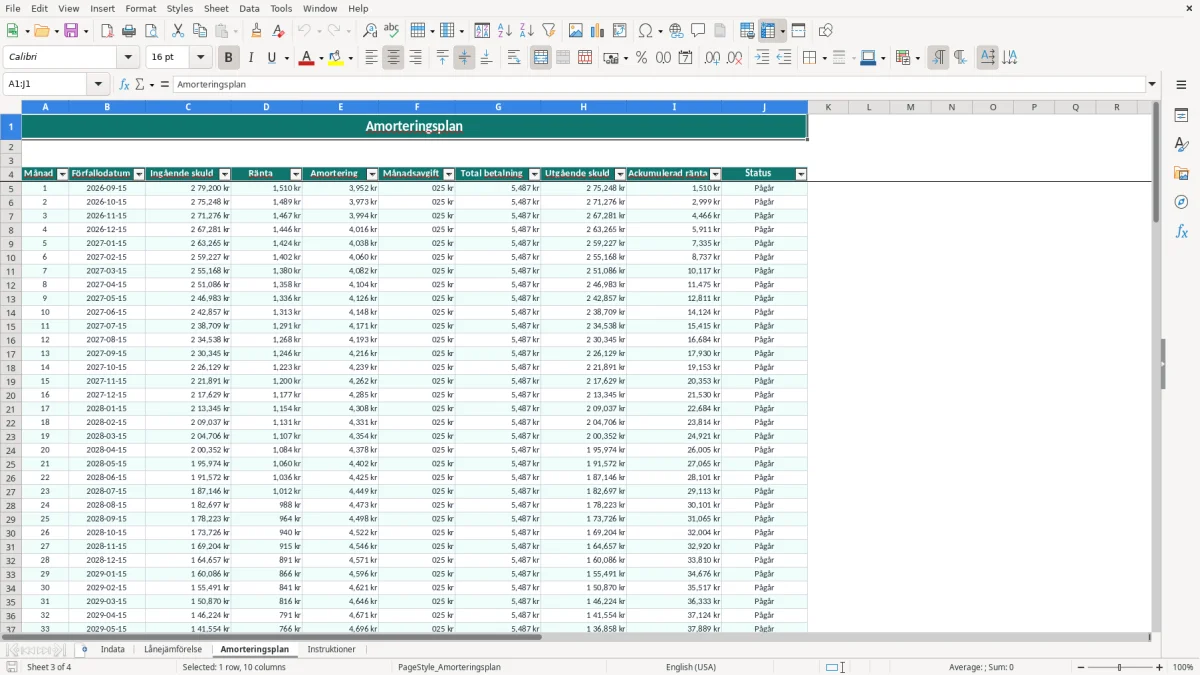Switch to the Instruktioner sheet tab

point(331,649)
